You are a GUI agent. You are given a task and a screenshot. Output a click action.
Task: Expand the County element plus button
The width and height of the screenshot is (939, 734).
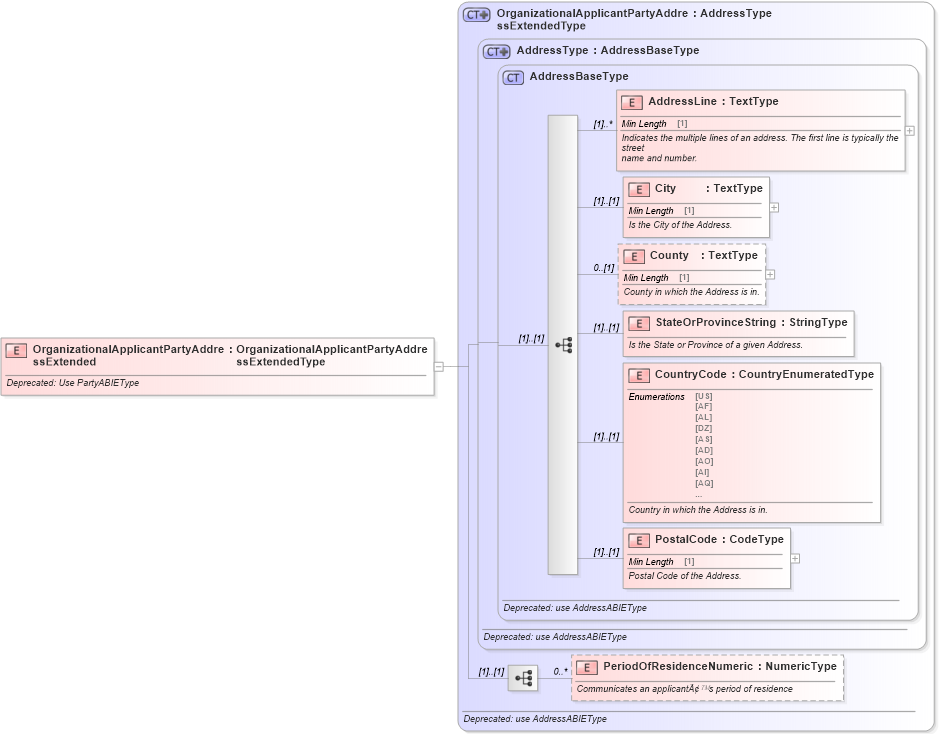tap(772, 273)
